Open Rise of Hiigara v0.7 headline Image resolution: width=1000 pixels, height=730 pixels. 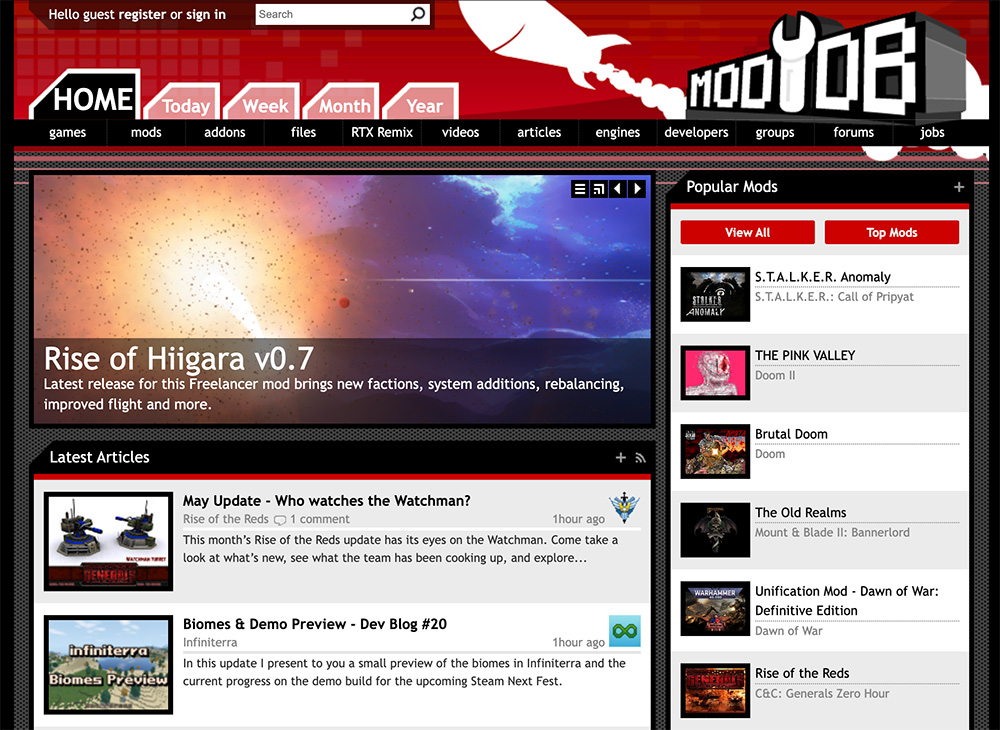pyautogui.click(x=179, y=358)
